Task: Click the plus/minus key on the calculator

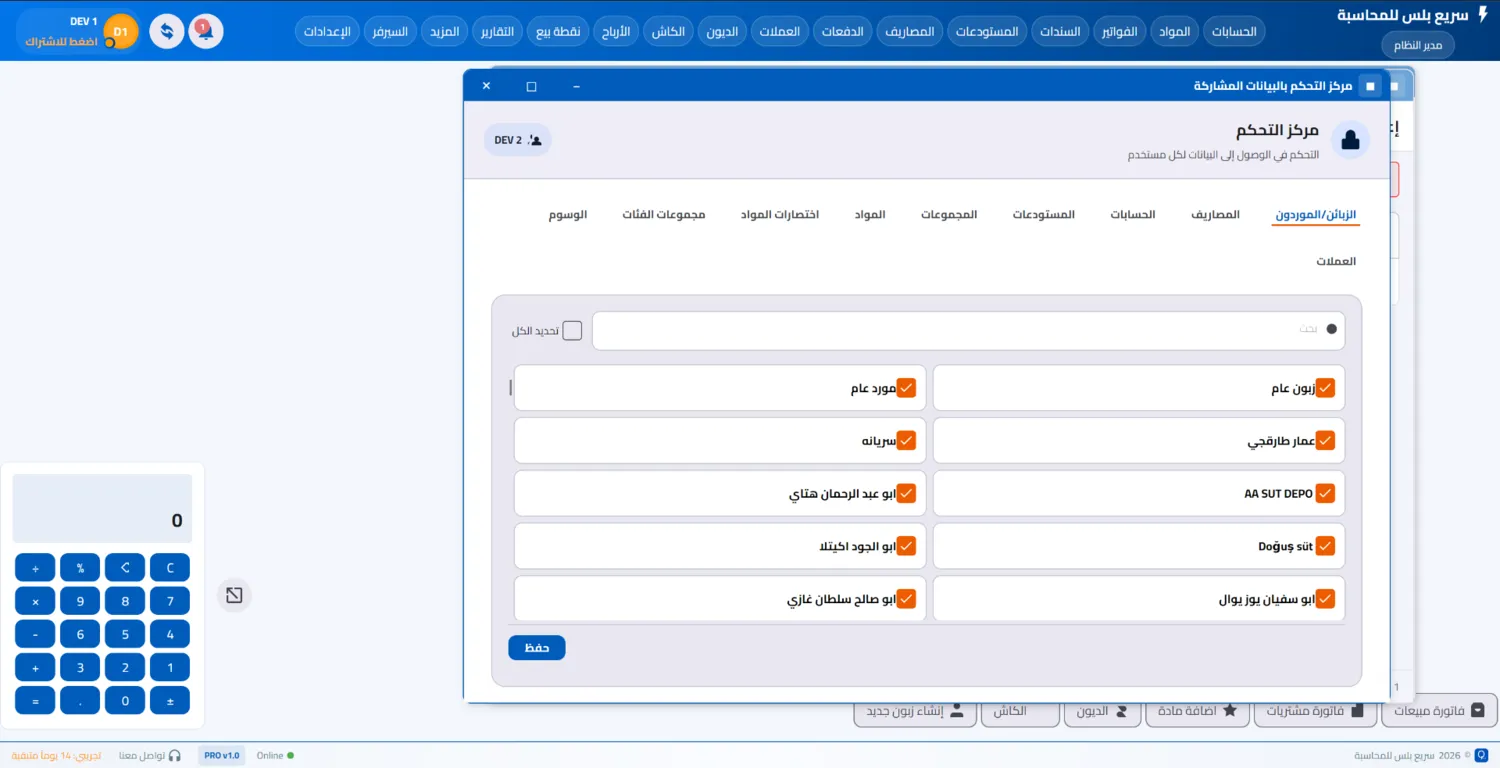Action: 170,700
